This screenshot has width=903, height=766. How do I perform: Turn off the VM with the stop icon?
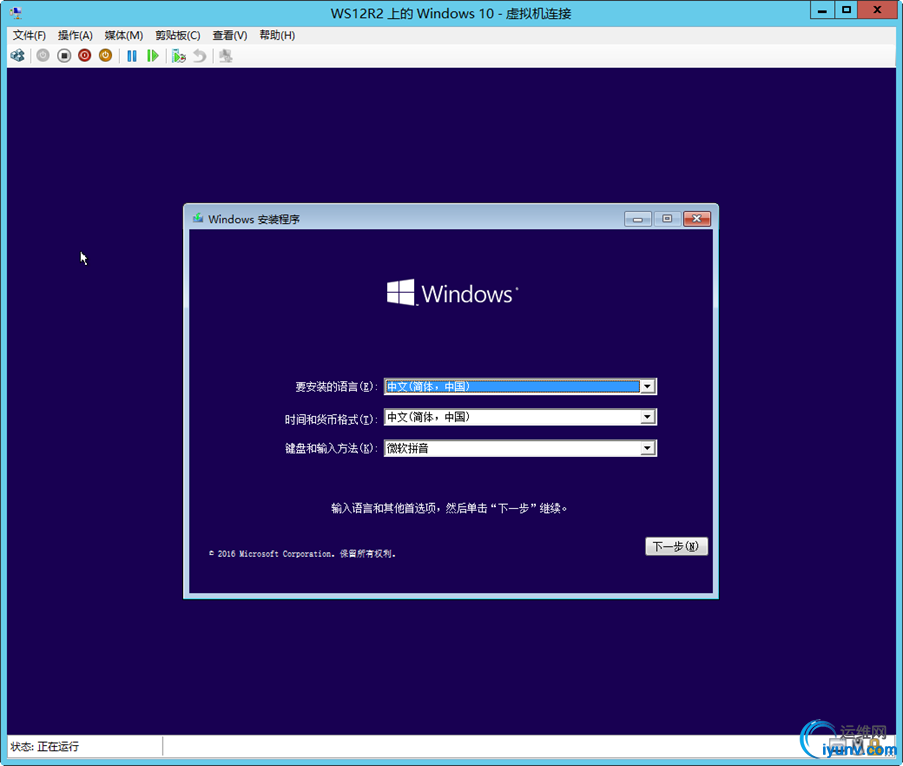(x=64, y=56)
